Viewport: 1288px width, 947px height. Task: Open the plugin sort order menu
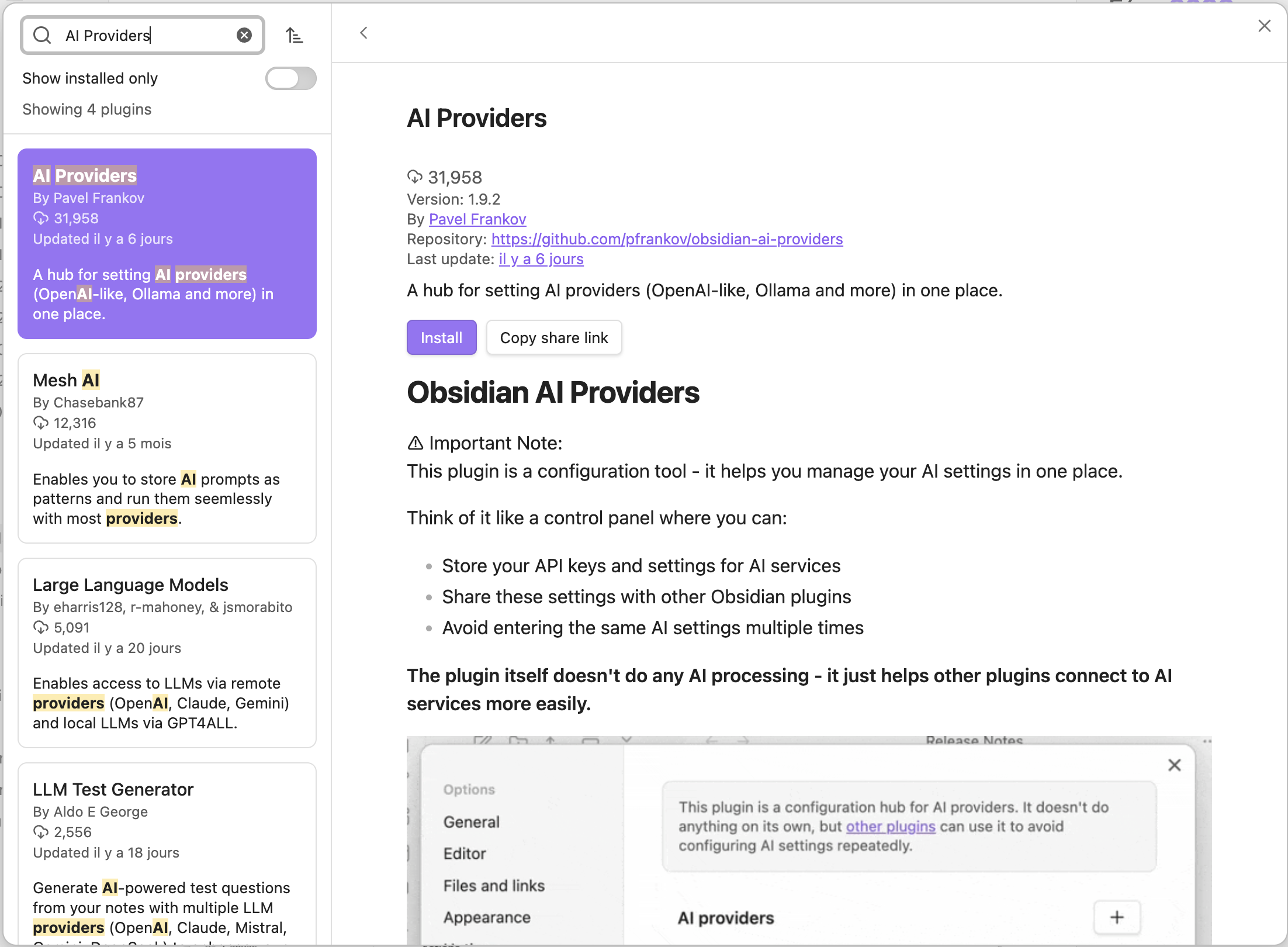[294, 36]
